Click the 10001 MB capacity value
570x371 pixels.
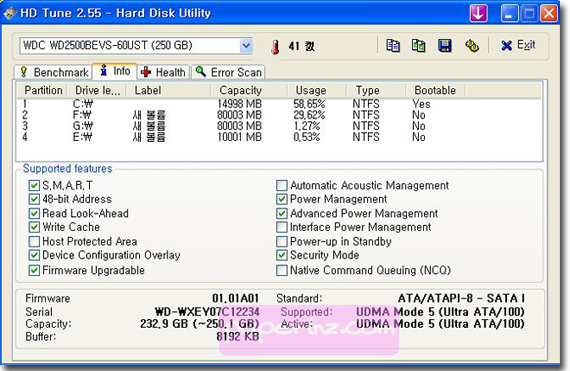click(240, 137)
